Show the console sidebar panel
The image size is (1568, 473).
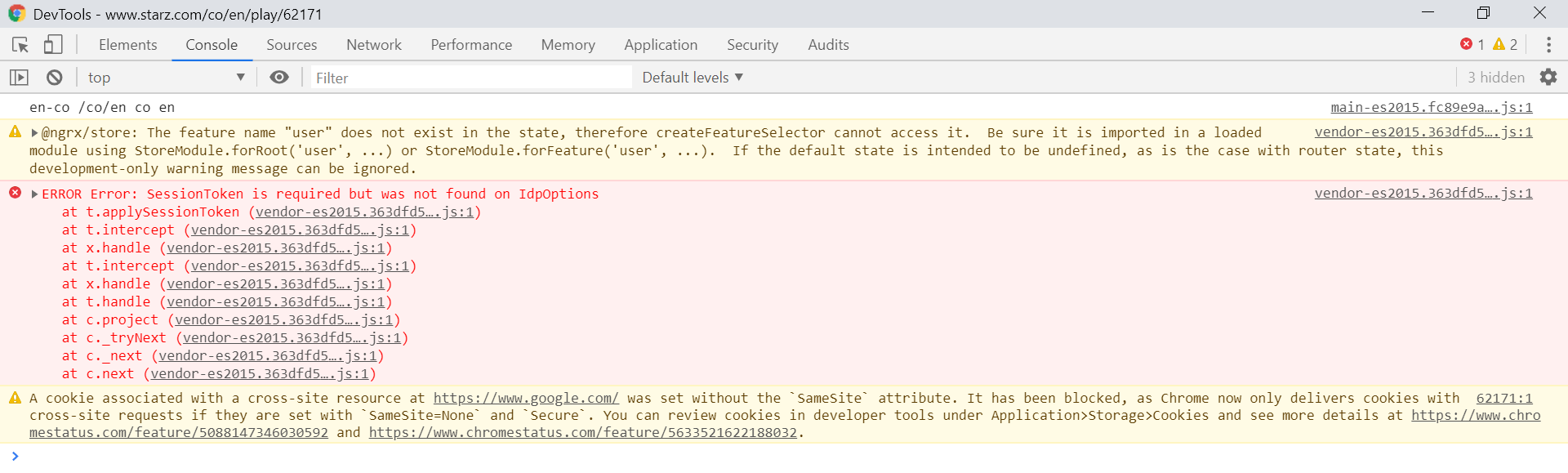pos(19,78)
